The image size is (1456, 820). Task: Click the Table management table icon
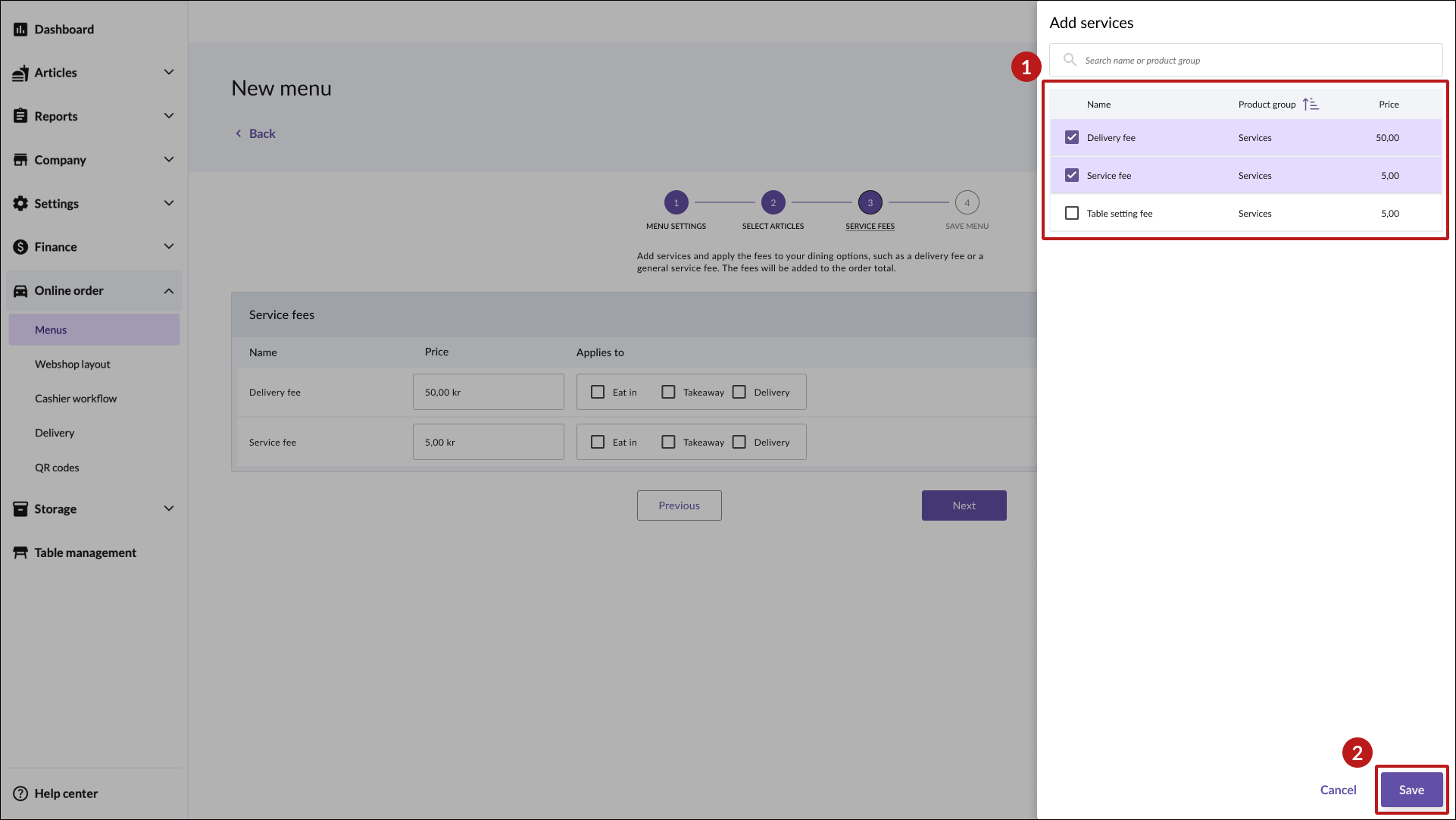pos(20,552)
